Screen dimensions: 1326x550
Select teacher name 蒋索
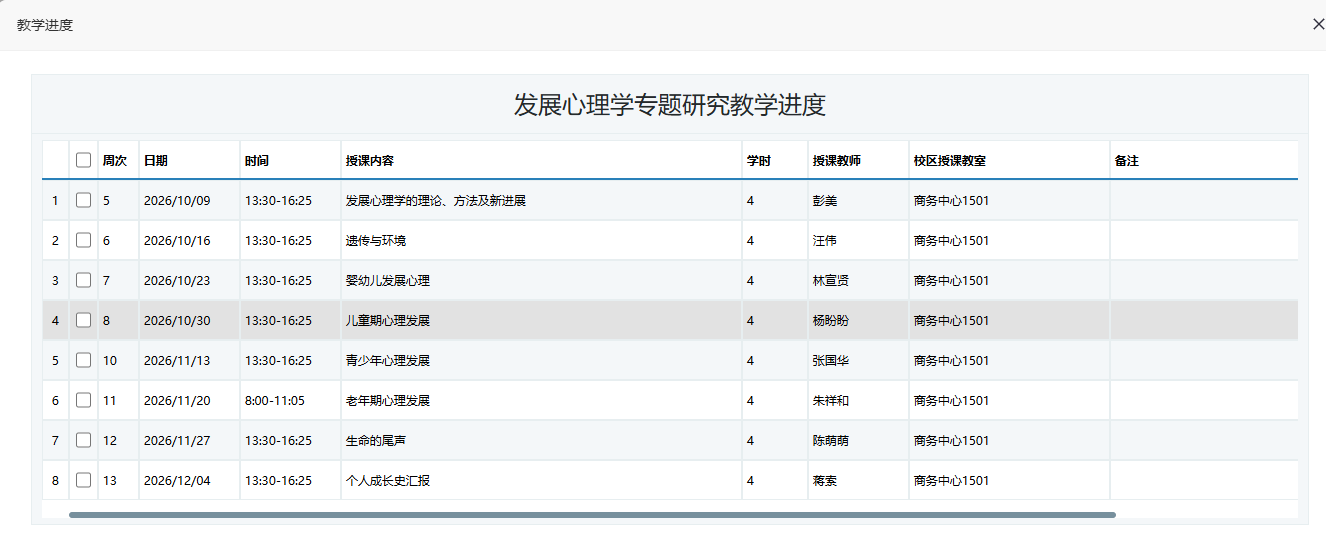pos(825,481)
